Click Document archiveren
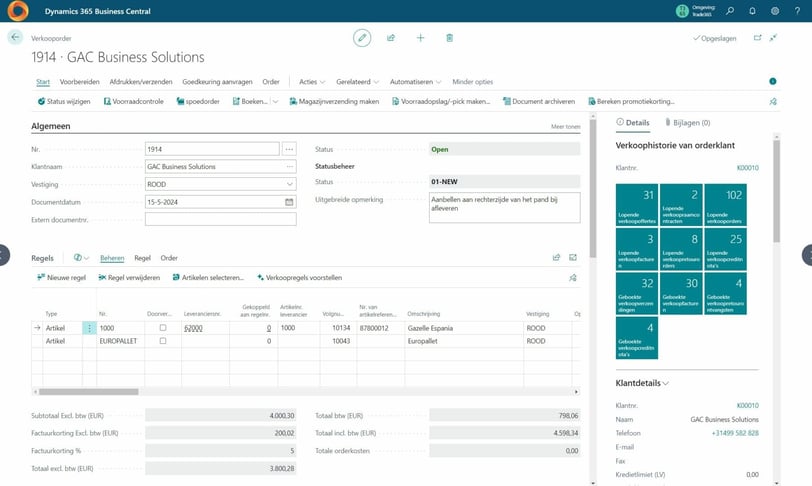 tap(539, 102)
